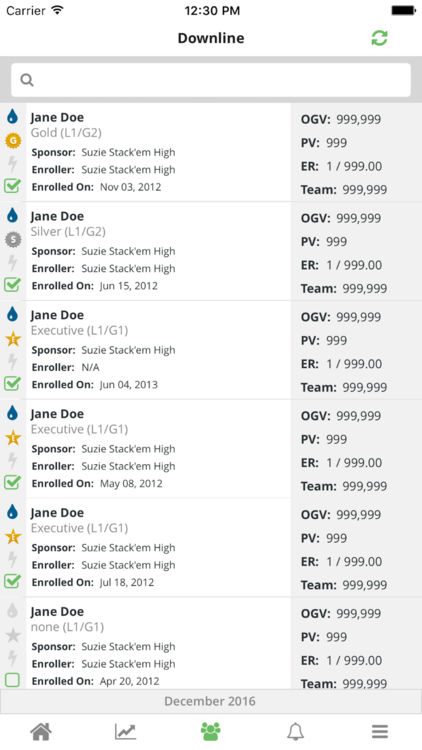The height and width of the screenshot is (750, 422).
Task: Tap blue droplet icon on Gold row
Action: [x=12, y=116]
